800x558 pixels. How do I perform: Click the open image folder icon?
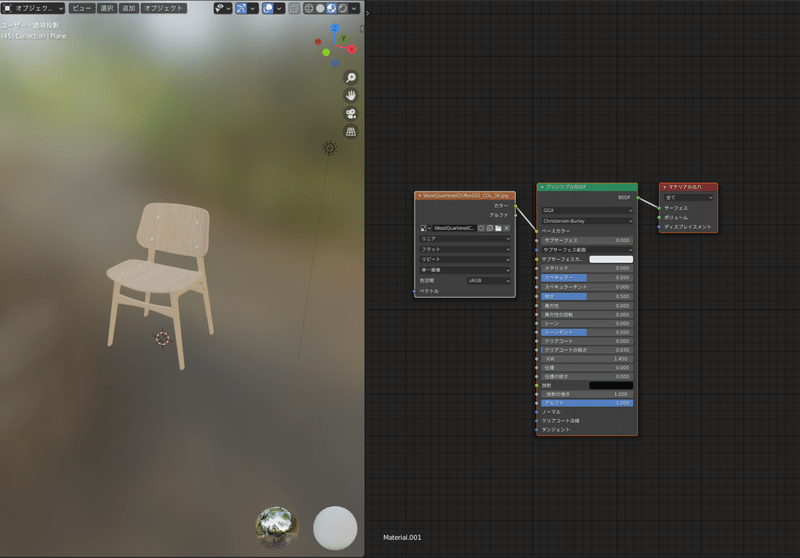[x=498, y=228]
